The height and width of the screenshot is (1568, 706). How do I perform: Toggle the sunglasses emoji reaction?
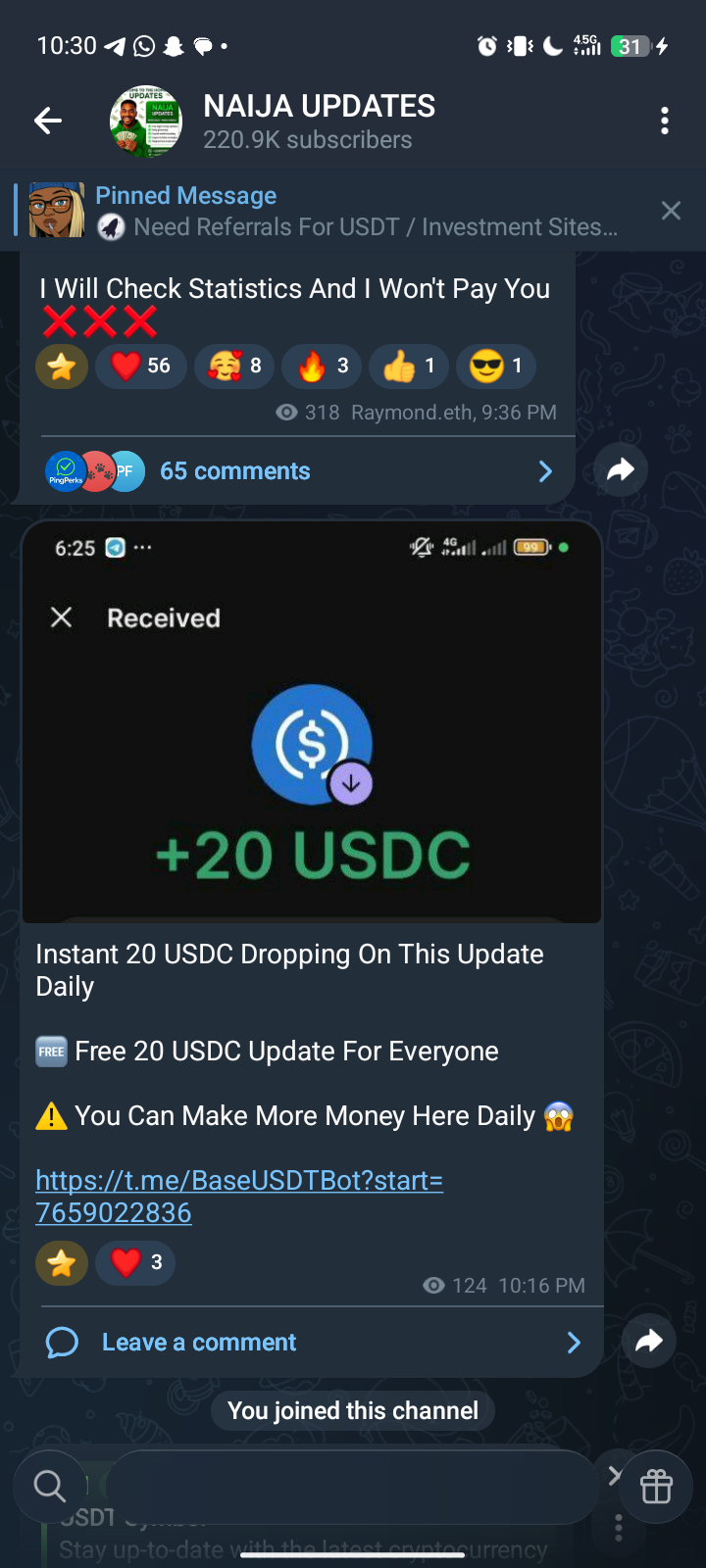click(x=496, y=367)
